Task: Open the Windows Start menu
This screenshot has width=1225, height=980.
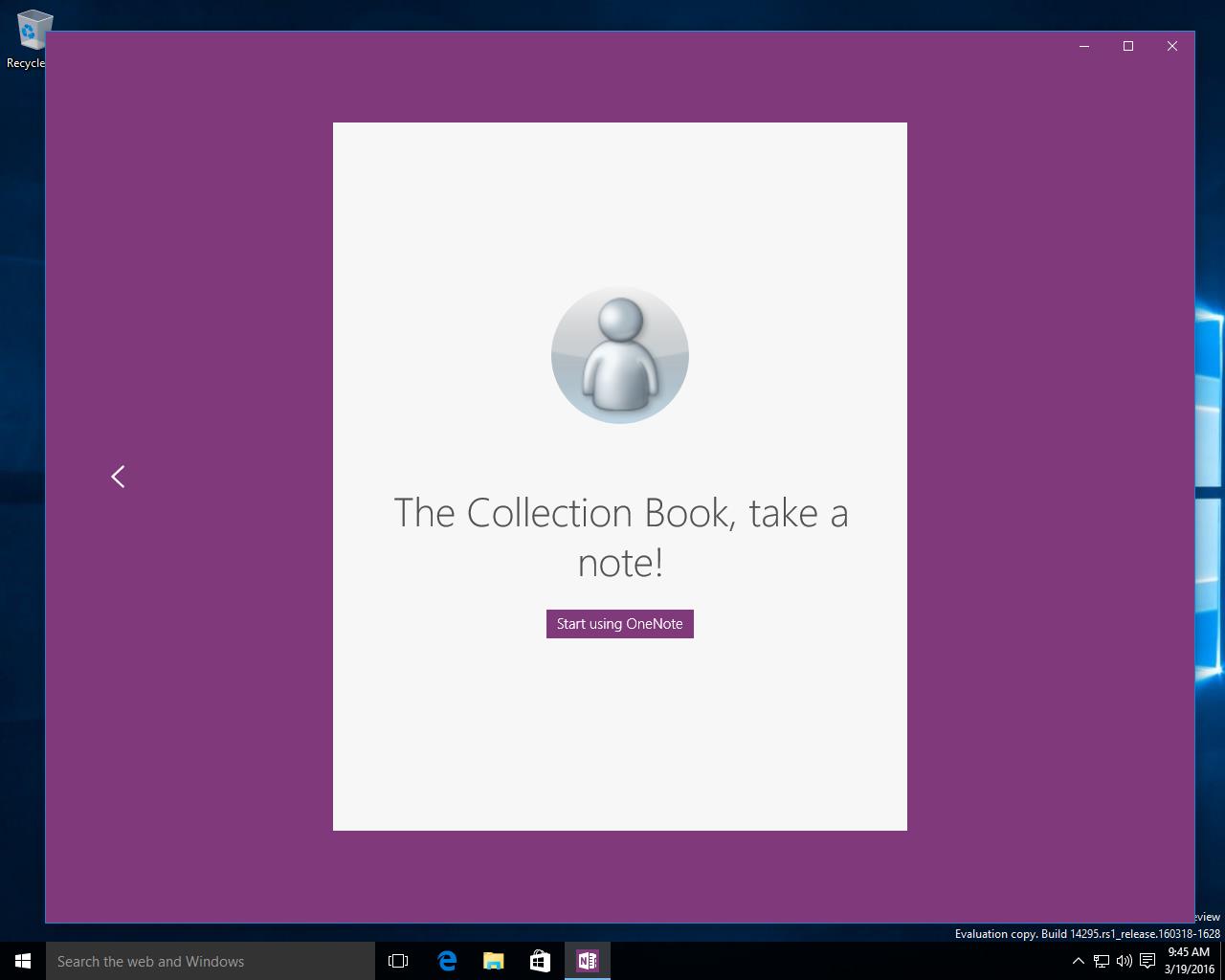Action: pyautogui.click(x=23, y=961)
